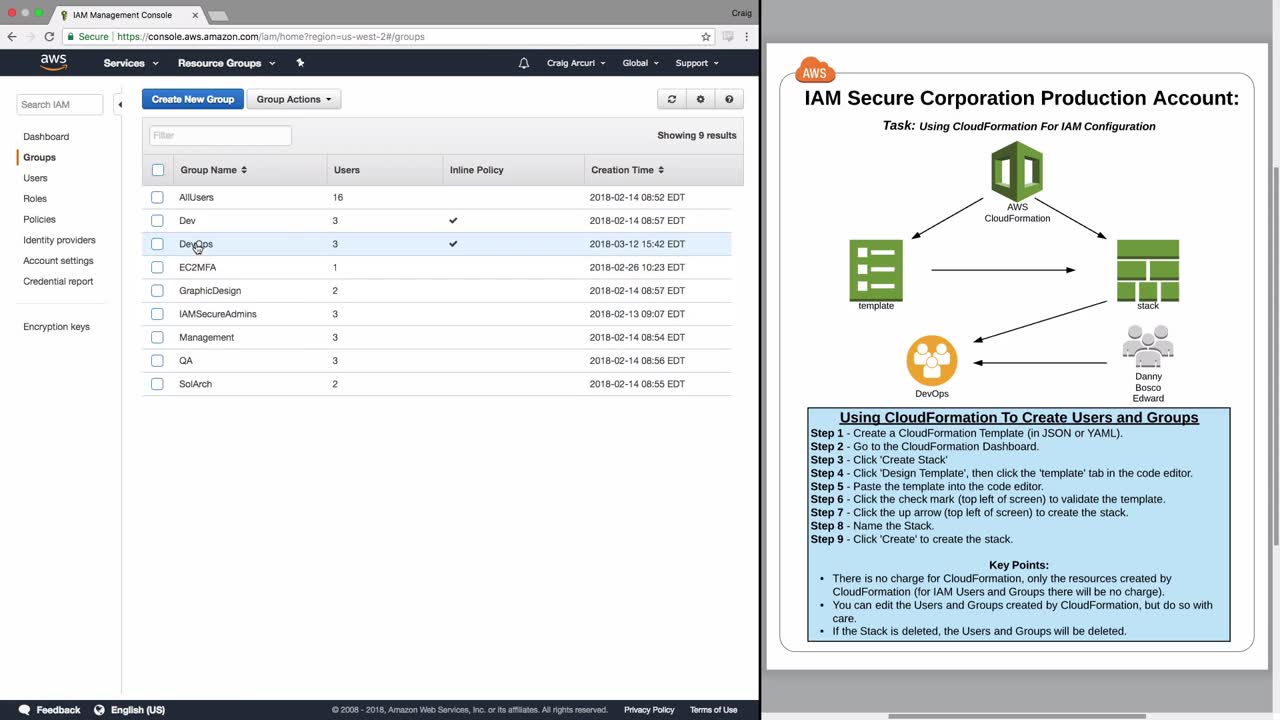Click the browser forward arrow
Screen dimensions: 1280x720
30,36
